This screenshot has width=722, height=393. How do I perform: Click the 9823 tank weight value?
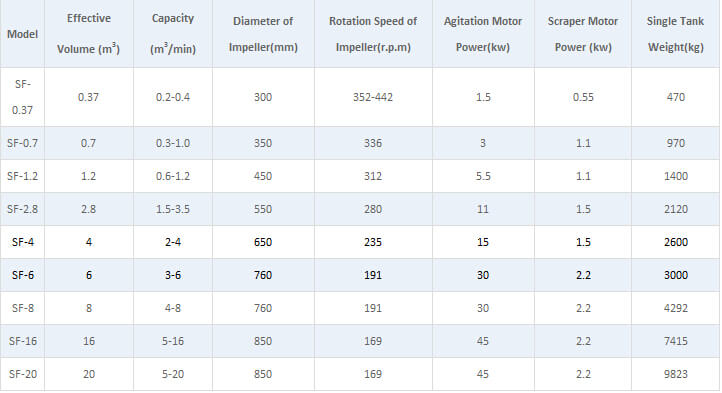click(x=675, y=374)
